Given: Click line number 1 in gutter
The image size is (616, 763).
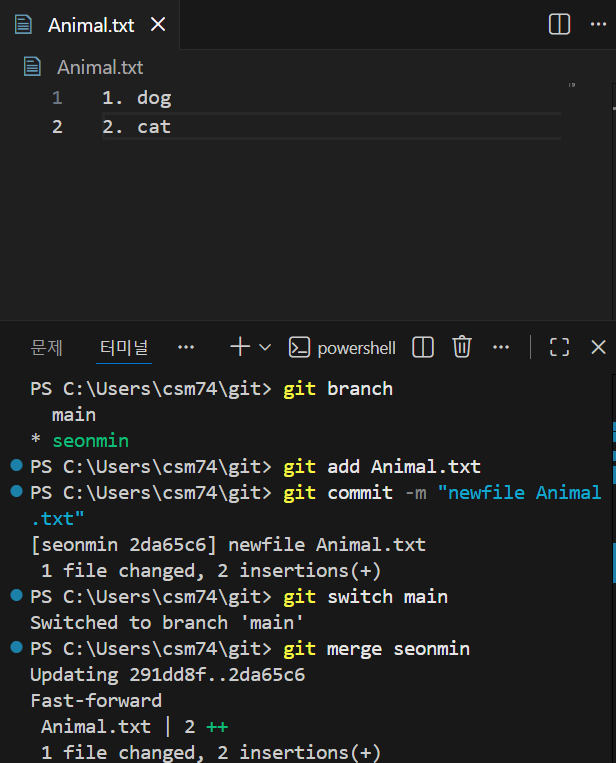Looking at the screenshot, I should [57, 98].
